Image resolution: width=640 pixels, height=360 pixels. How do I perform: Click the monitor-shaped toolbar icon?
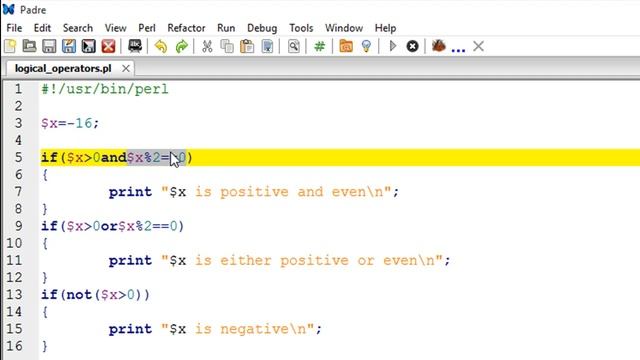click(x=135, y=46)
